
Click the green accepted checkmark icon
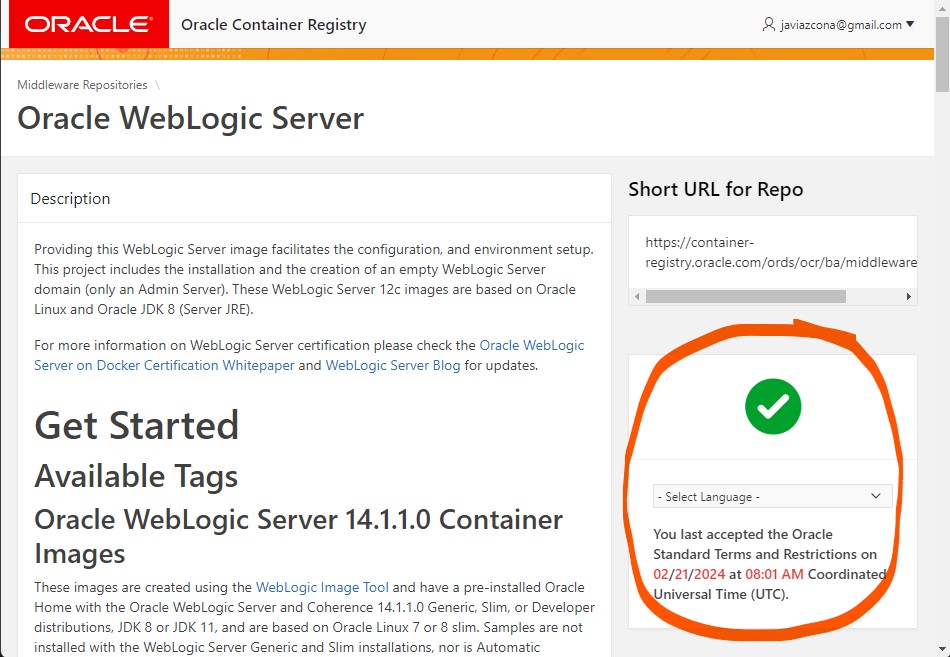click(773, 406)
